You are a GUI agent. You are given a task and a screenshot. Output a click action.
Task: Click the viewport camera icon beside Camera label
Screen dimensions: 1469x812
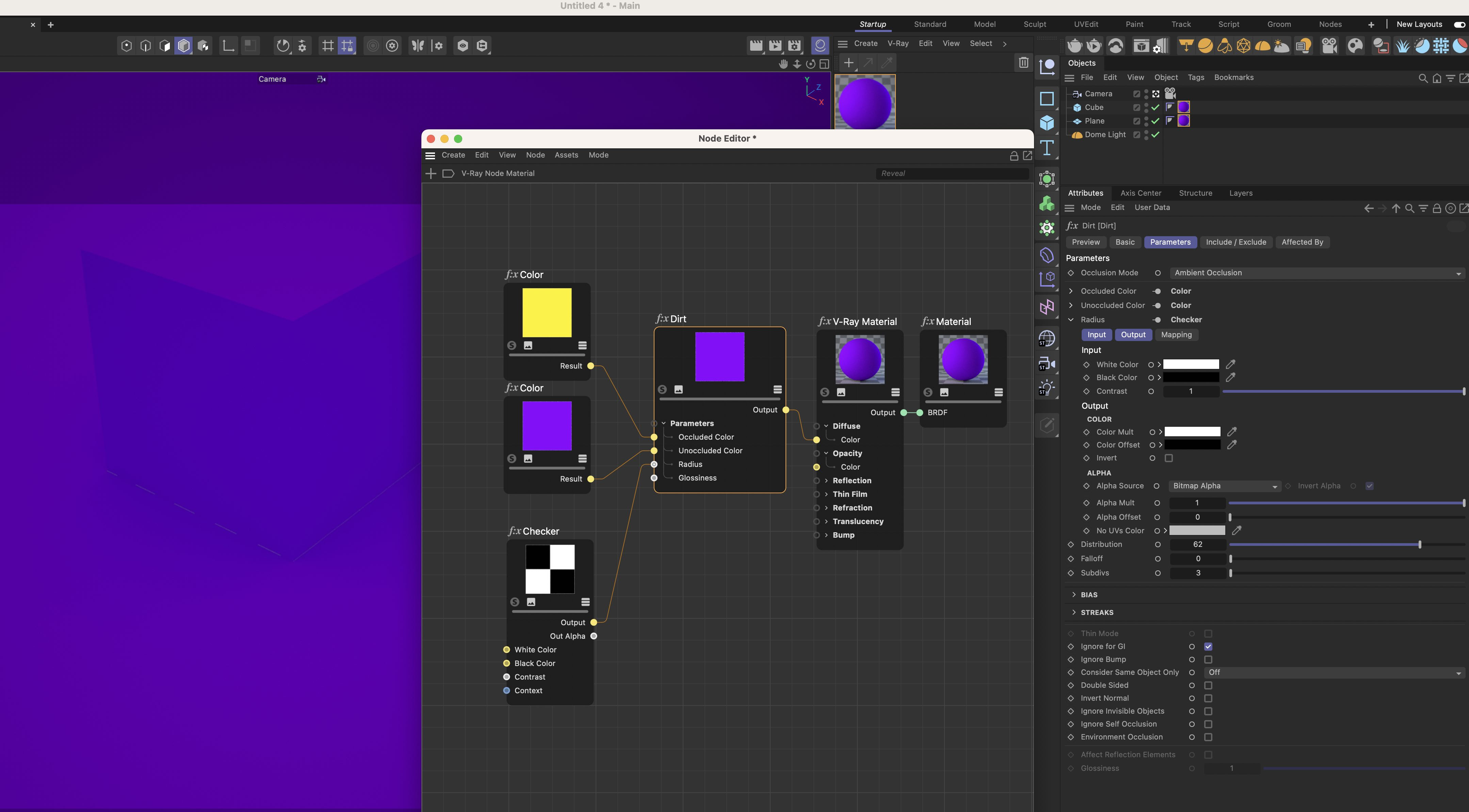(x=322, y=79)
